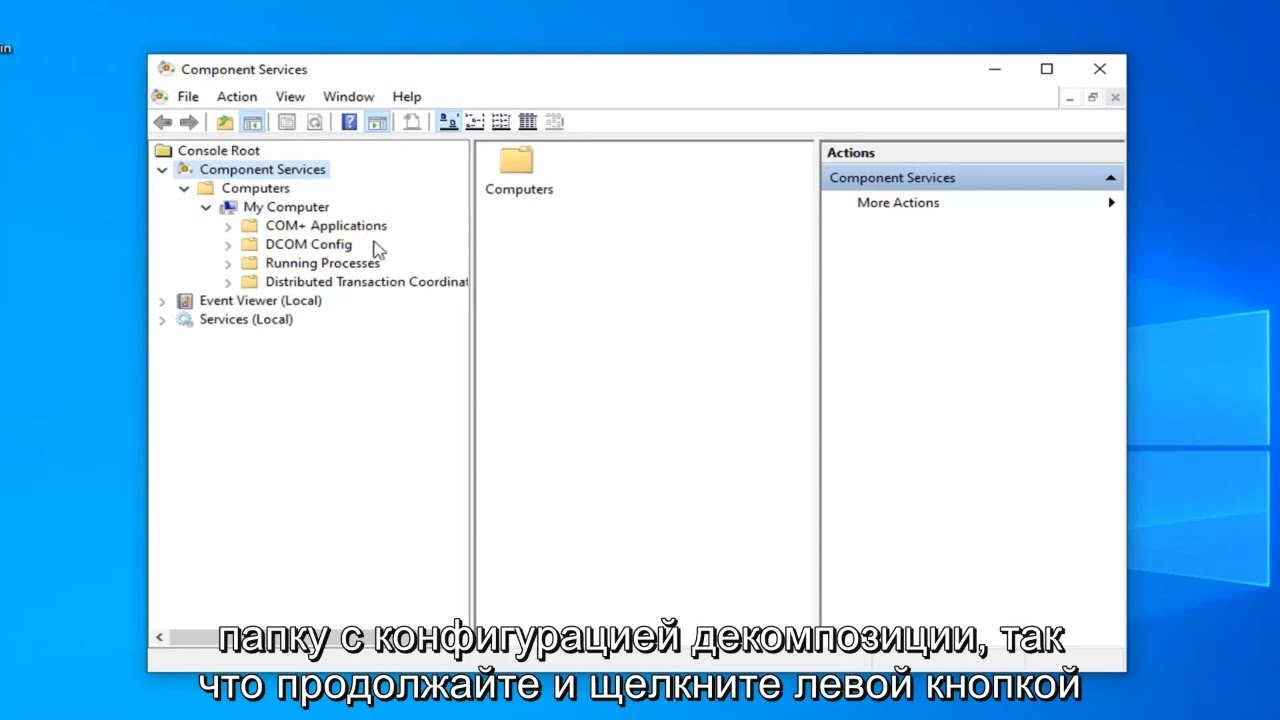Maximize the Component Services window
The width and height of the screenshot is (1280, 720).
(x=1046, y=69)
